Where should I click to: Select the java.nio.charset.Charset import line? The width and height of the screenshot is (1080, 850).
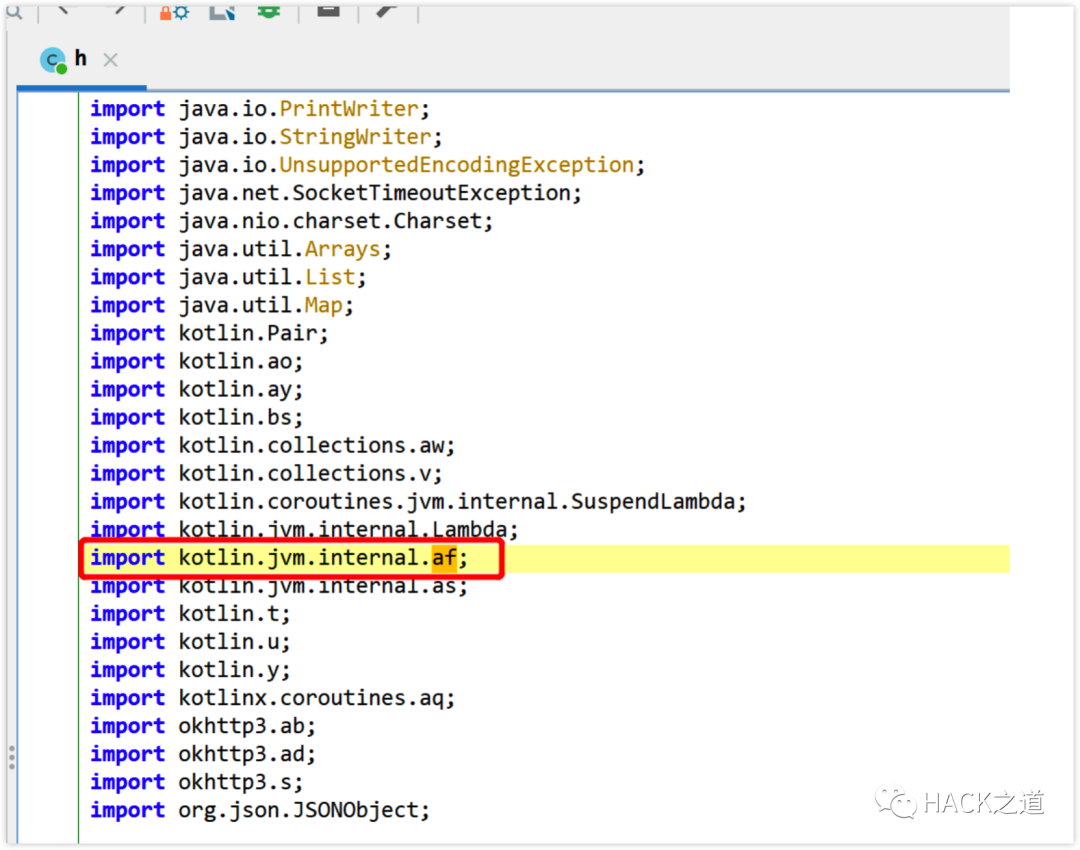[292, 222]
